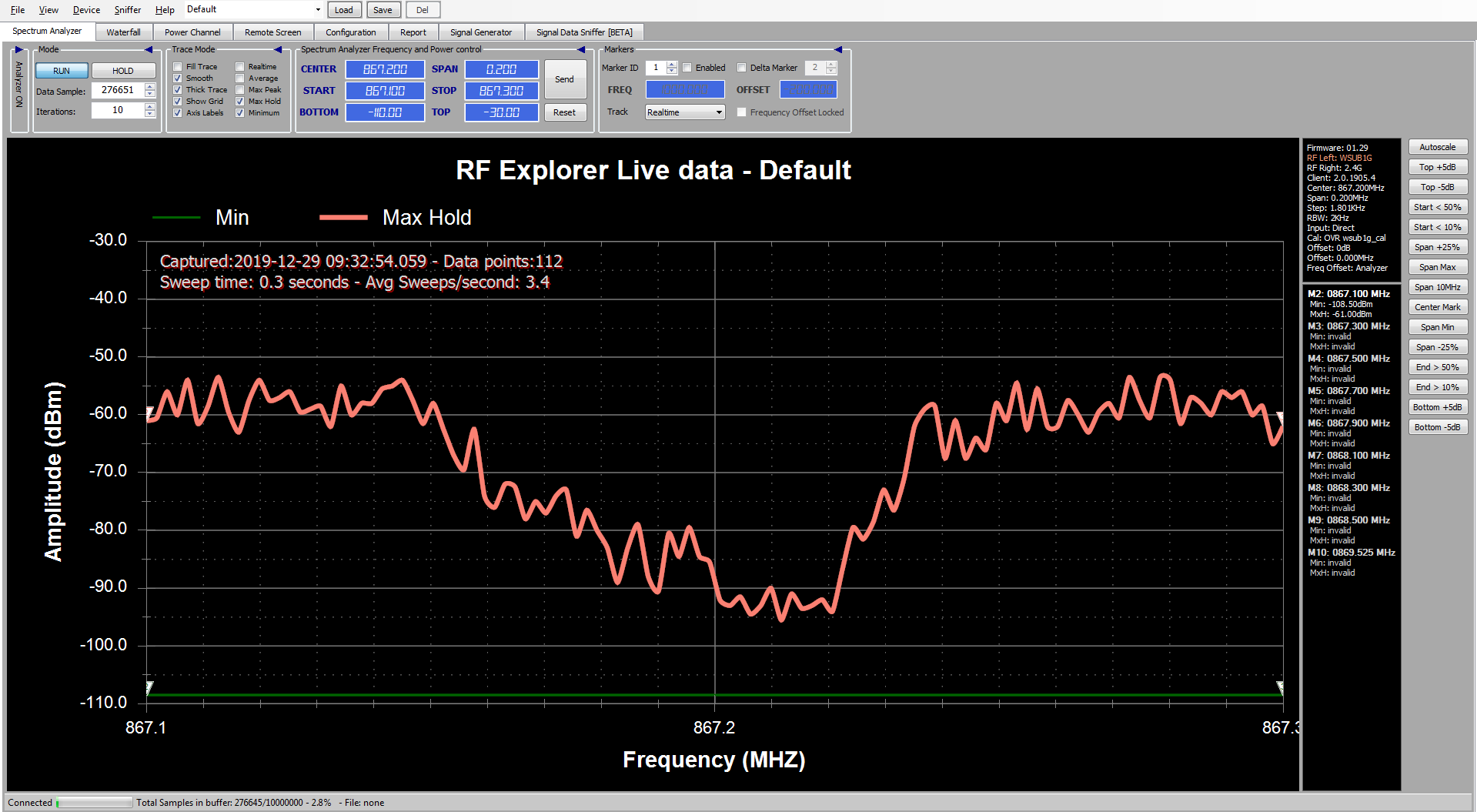Lower bottom with Bottom -5dB

tap(1438, 427)
